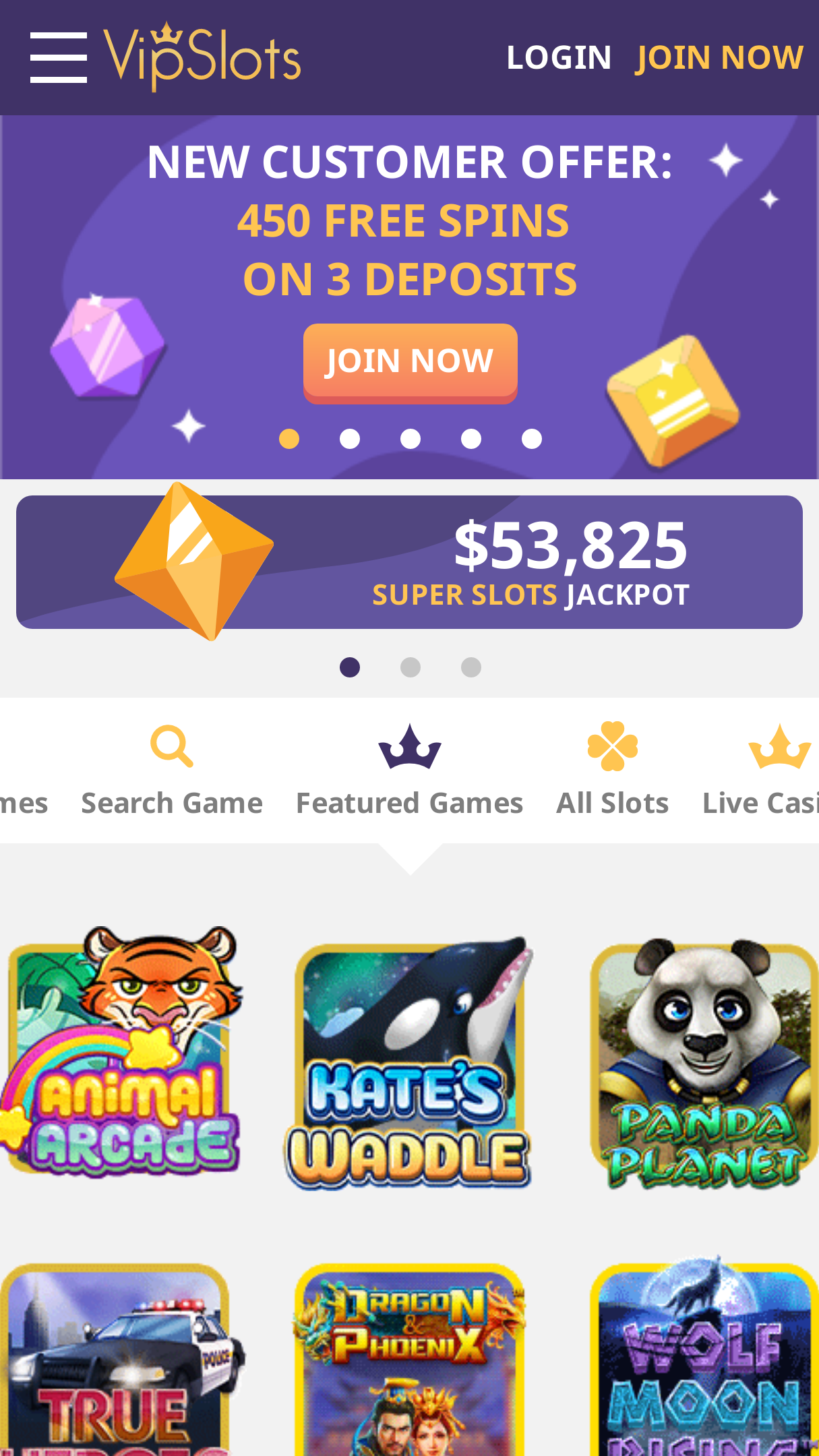Image resolution: width=819 pixels, height=1456 pixels.
Task: Launch the Panda Planet game
Action: pyautogui.click(x=704, y=1063)
